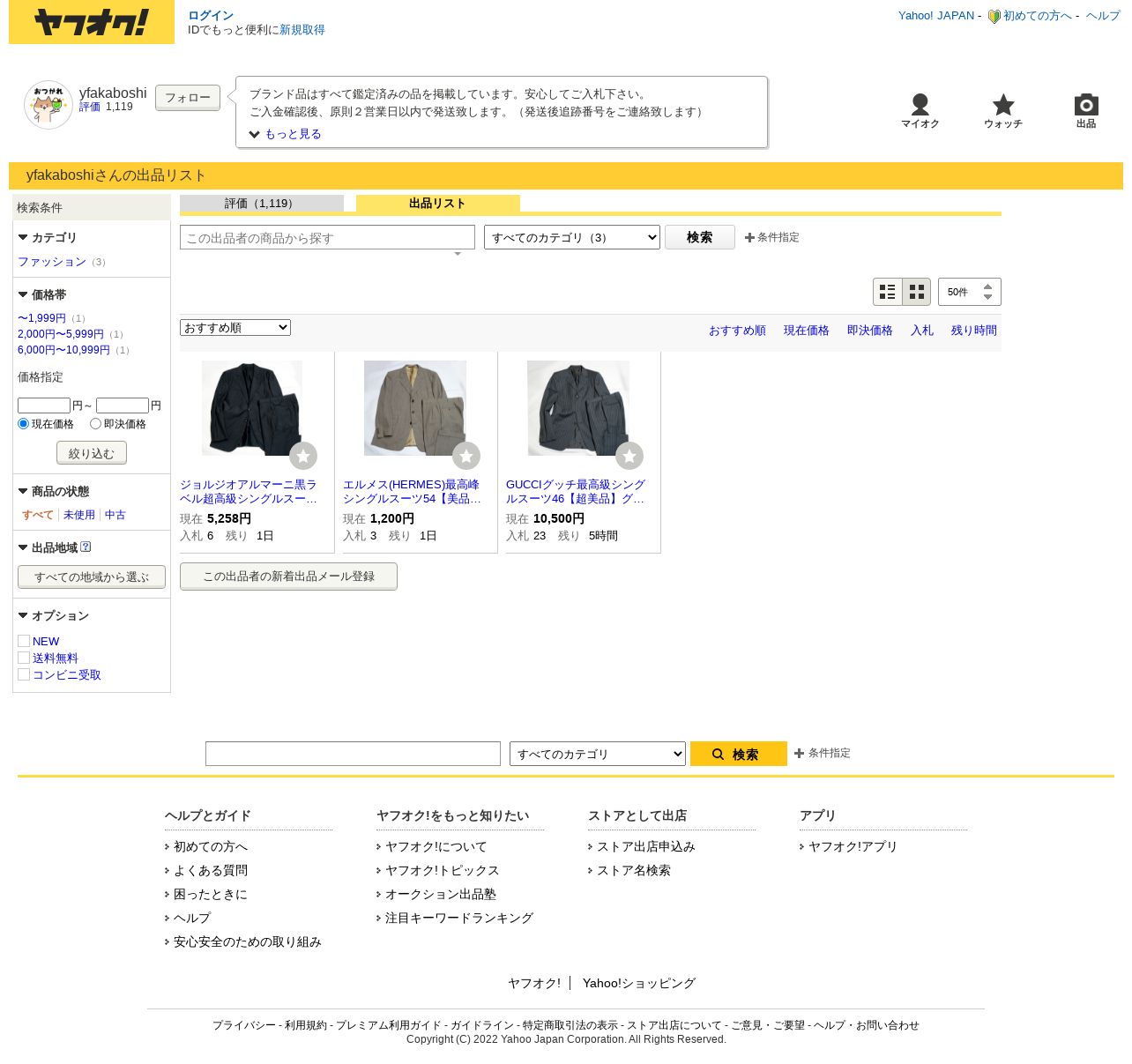Filter by 未使用 condition
Screen dimensions: 1132x1064
click(x=79, y=515)
